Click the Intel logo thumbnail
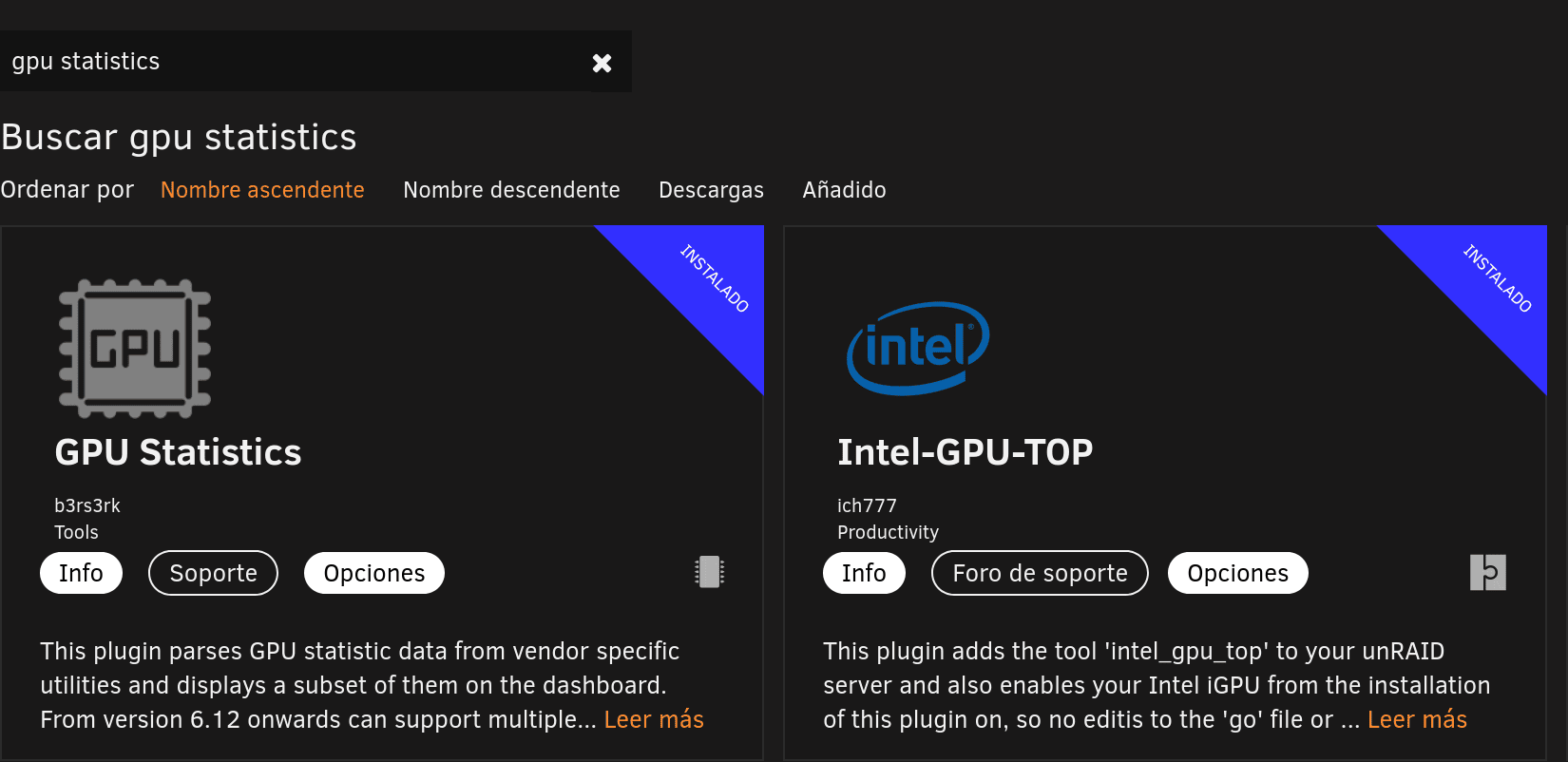The height and width of the screenshot is (762, 1568). [918, 348]
